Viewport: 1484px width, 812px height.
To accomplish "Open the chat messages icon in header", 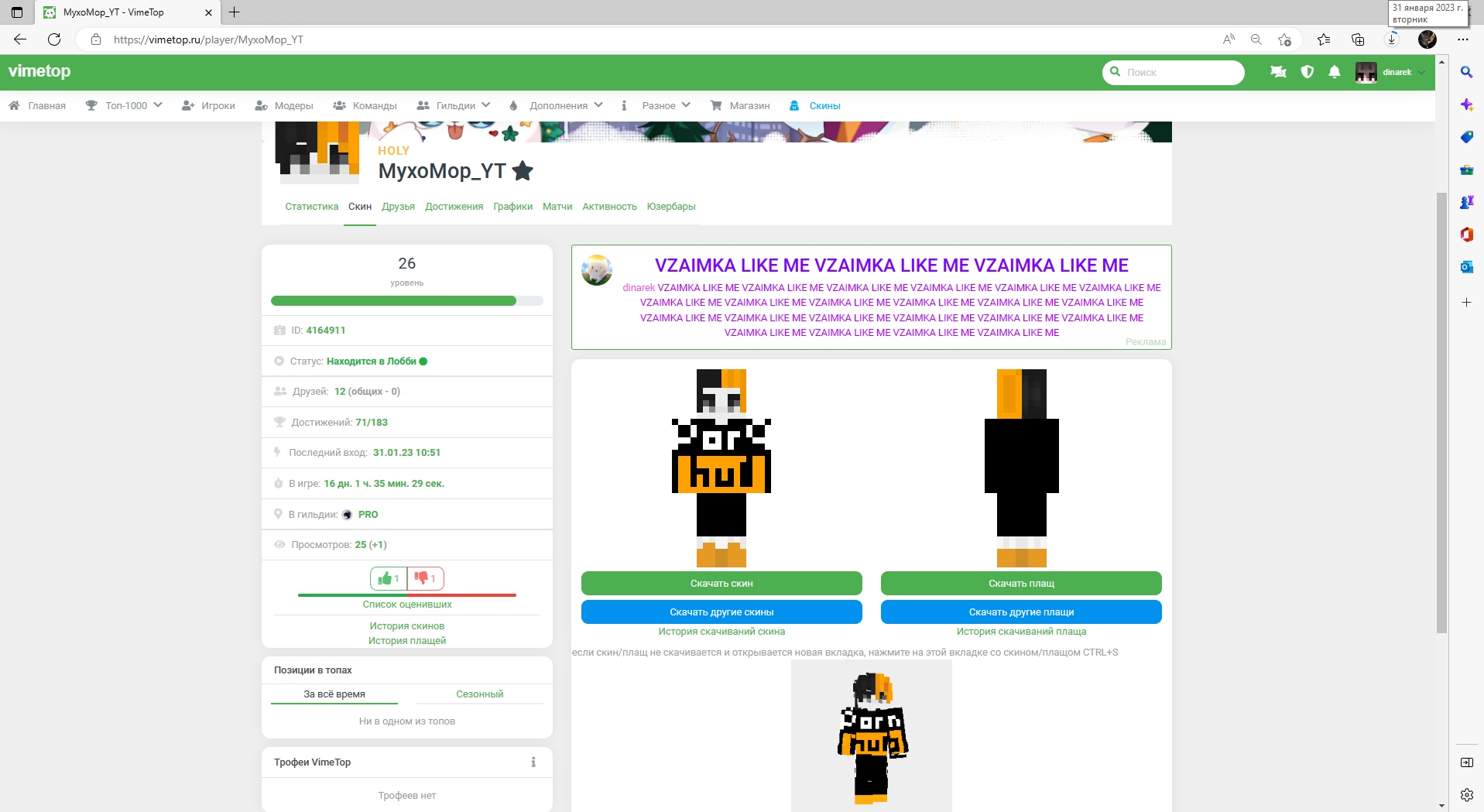I will [1278, 72].
